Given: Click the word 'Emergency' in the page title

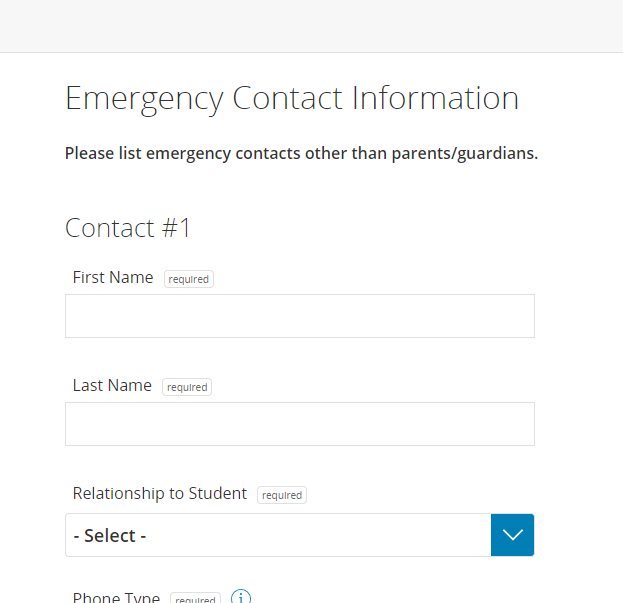Looking at the screenshot, I should (x=144, y=98).
